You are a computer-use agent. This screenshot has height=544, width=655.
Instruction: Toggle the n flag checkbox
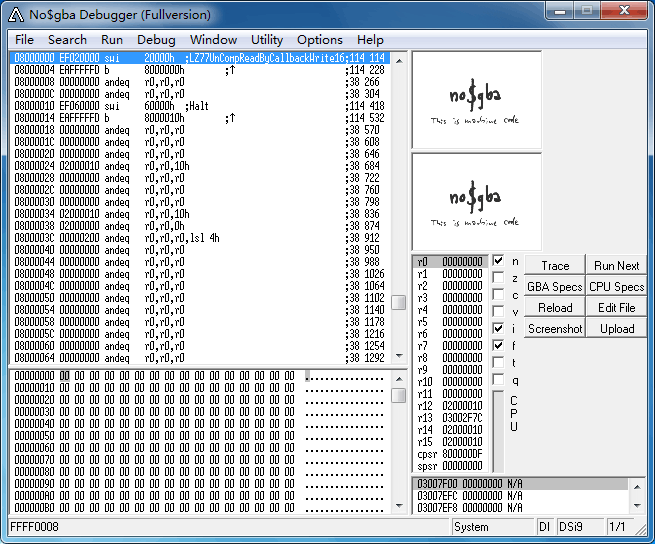tap(498, 261)
